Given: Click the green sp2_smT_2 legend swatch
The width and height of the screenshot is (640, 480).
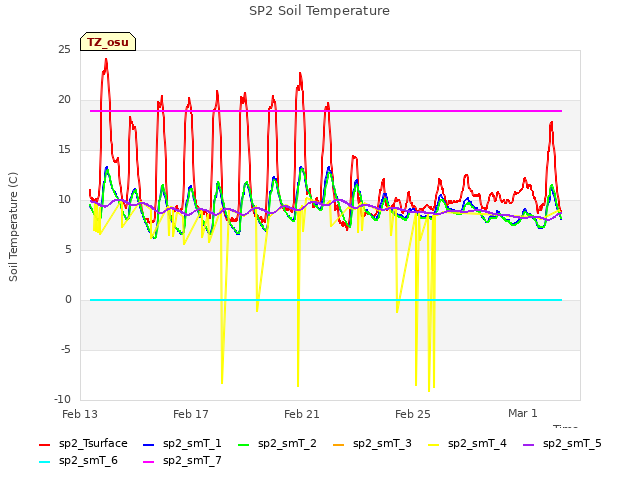Looking at the screenshot, I should (244, 444).
